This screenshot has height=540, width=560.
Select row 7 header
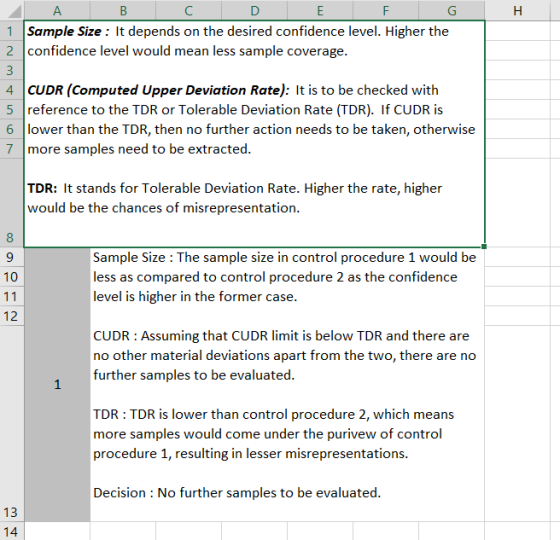12,149
